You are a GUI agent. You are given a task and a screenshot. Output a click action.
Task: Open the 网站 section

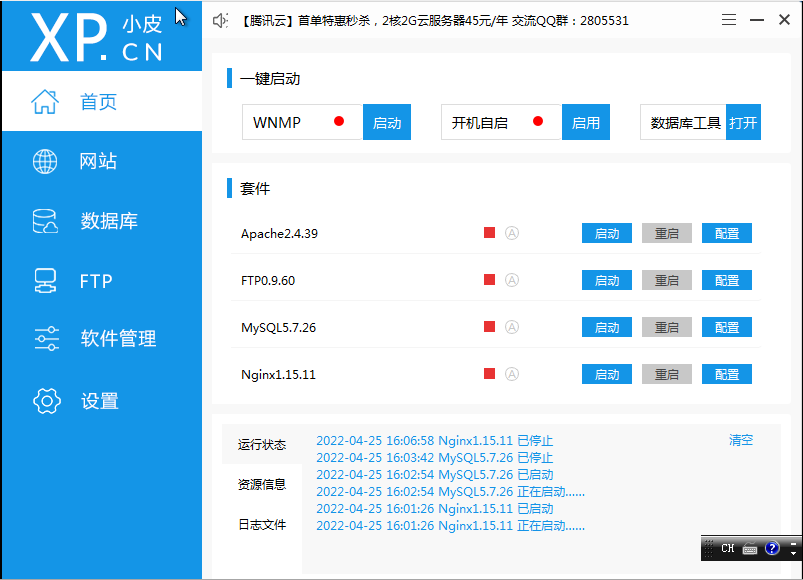pyautogui.click(x=102, y=161)
